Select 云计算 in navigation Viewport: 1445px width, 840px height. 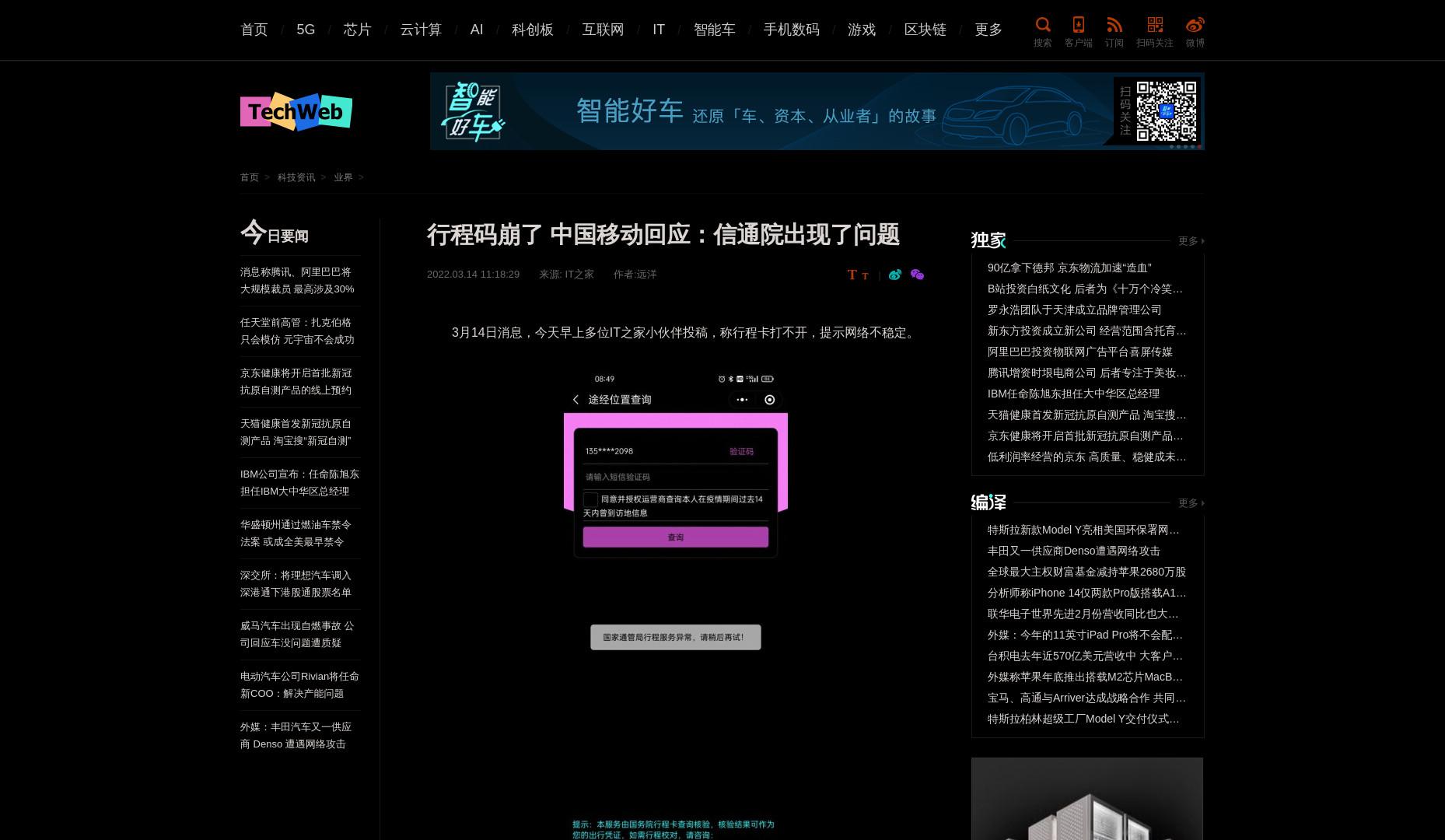point(421,30)
